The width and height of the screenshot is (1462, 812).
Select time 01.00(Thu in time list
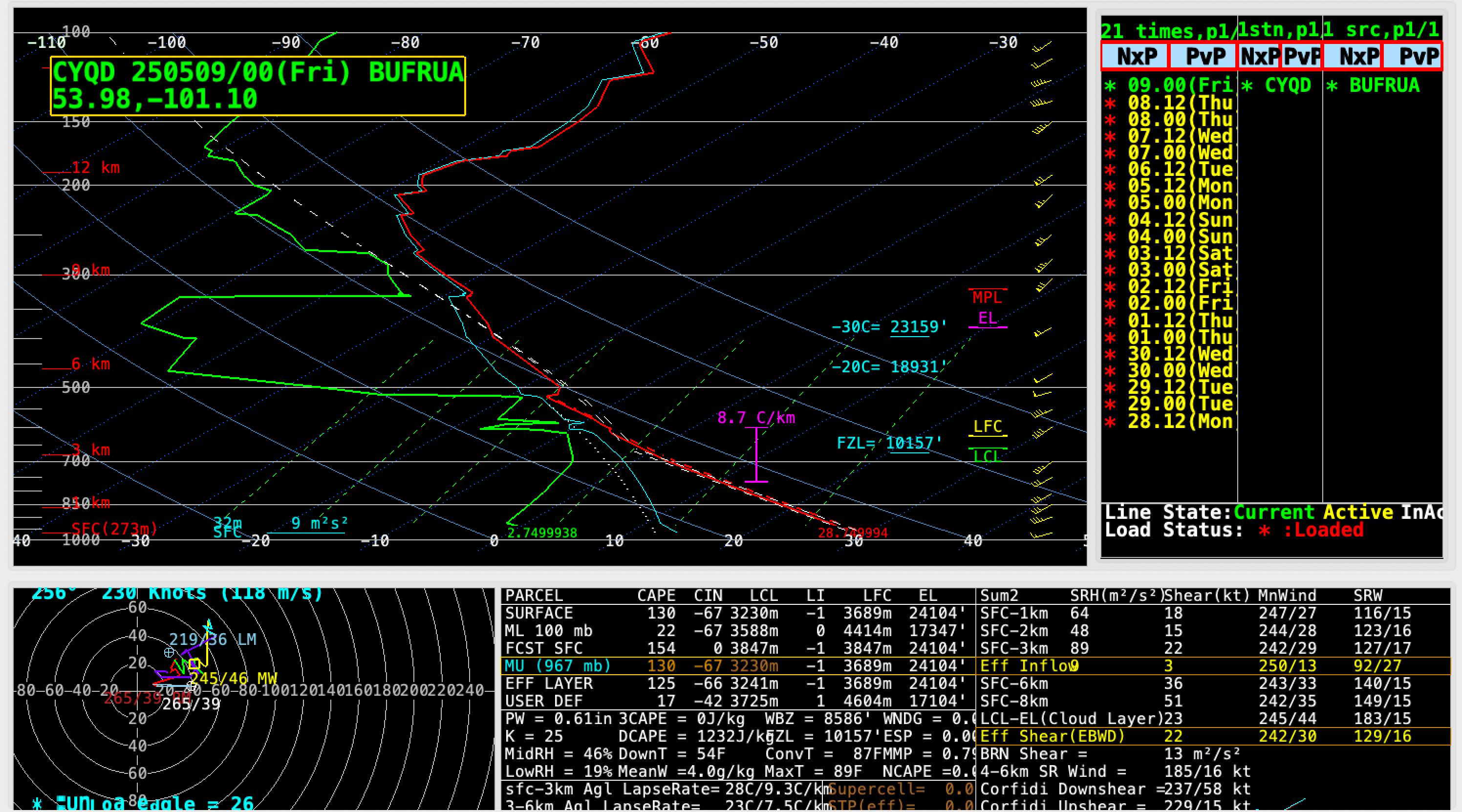point(1170,338)
